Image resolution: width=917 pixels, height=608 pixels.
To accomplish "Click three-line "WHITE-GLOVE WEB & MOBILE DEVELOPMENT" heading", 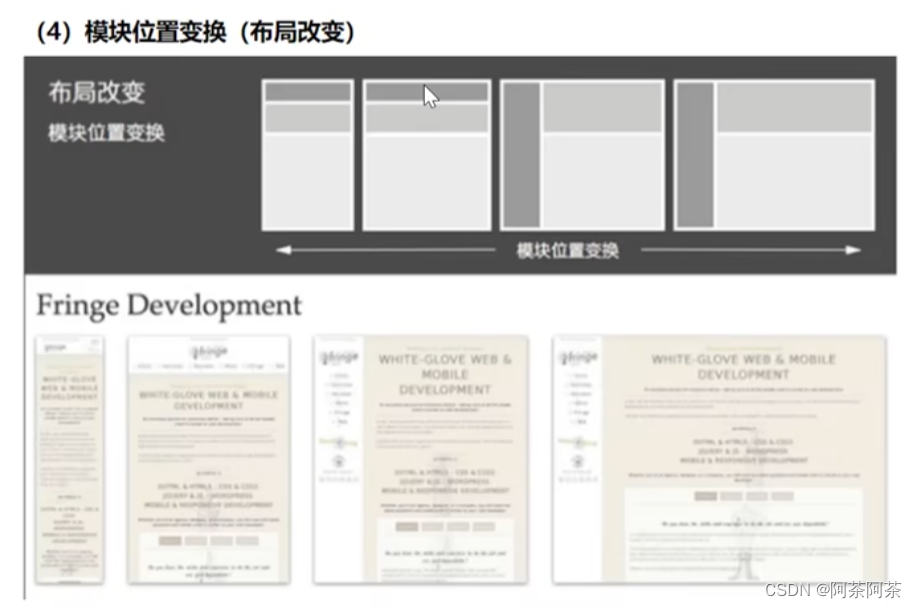I will (445, 374).
